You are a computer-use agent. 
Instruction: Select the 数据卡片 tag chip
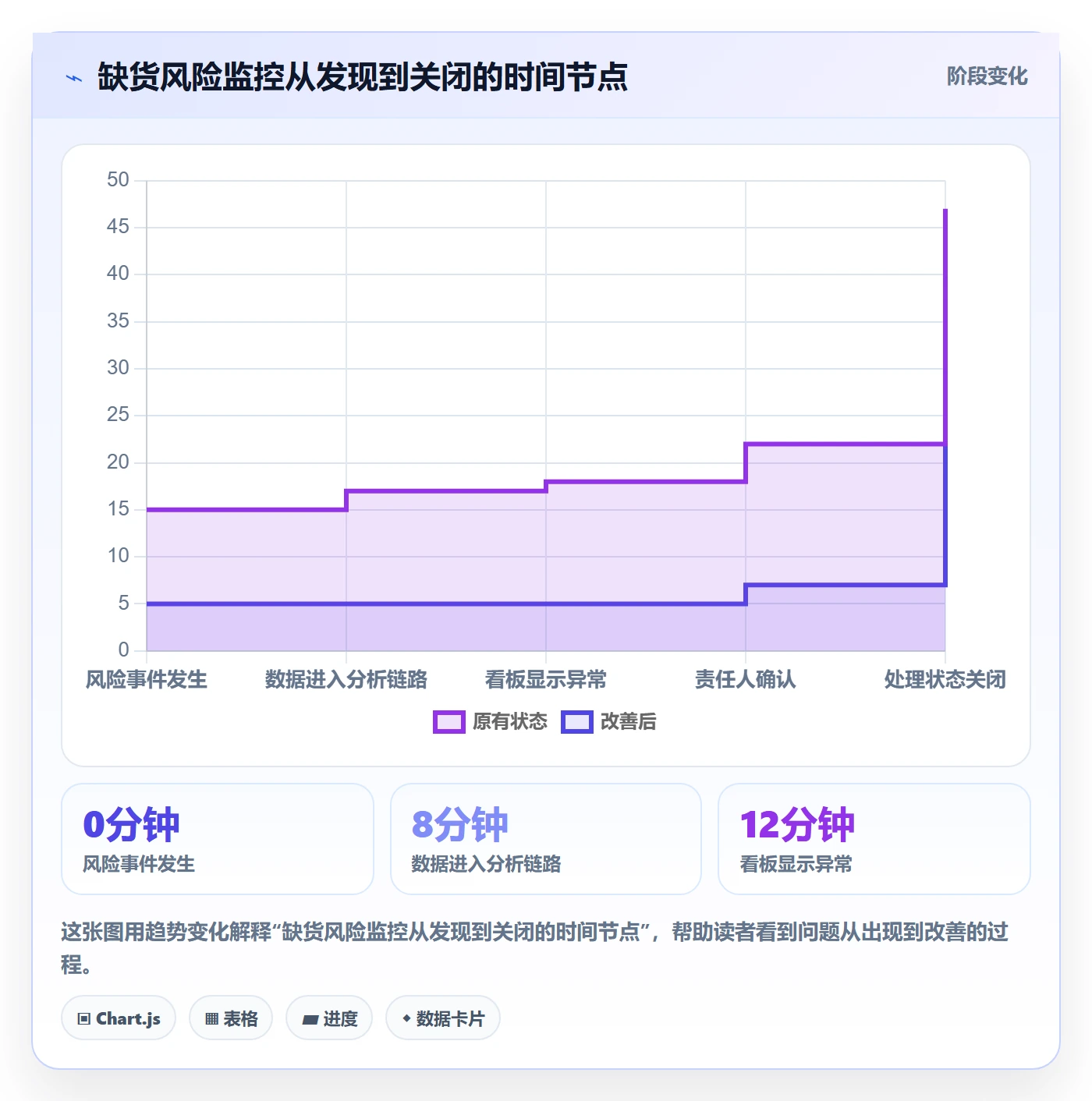tap(443, 1018)
